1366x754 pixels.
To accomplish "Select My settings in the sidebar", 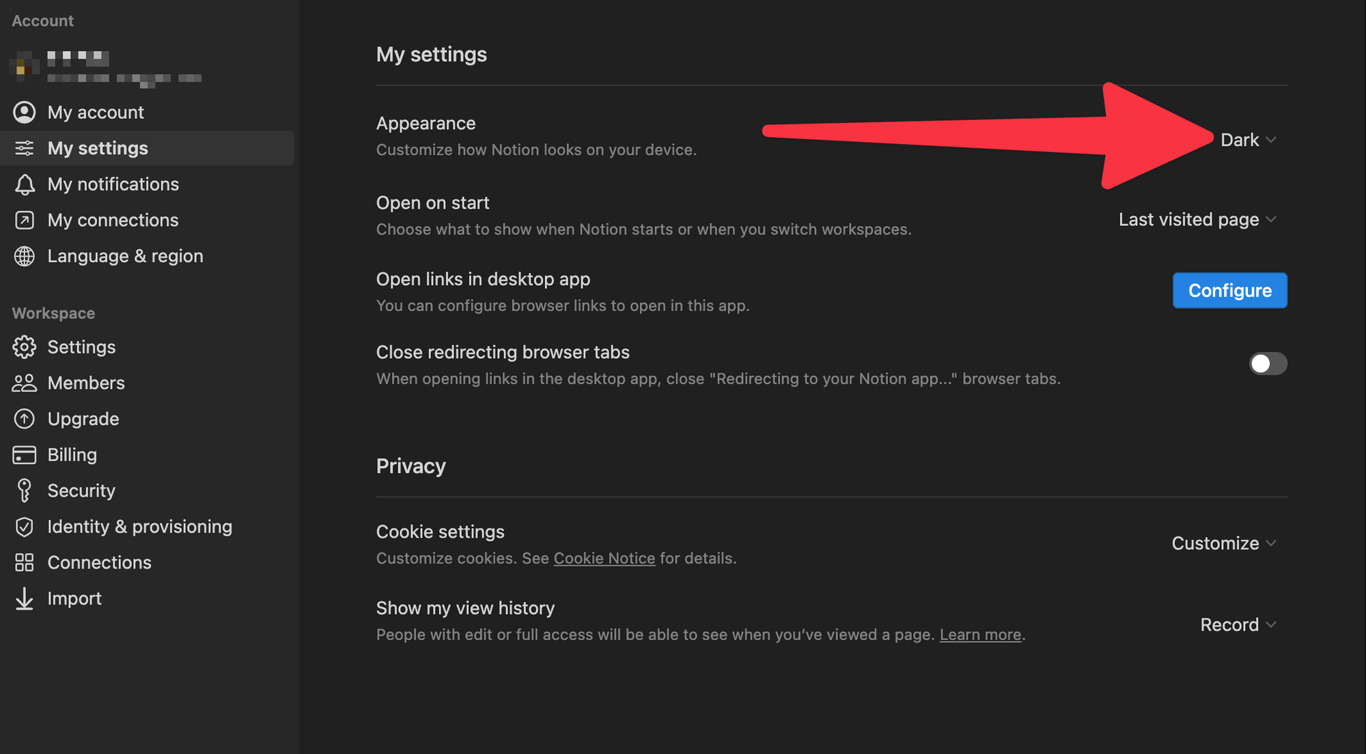I will pyautogui.click(x=148, y=148).
